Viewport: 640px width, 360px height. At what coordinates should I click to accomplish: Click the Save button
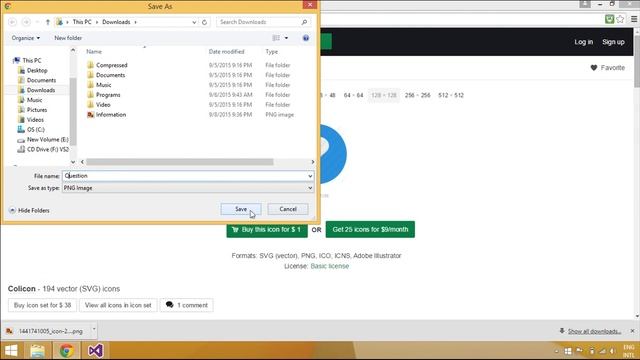coord(241,209)
